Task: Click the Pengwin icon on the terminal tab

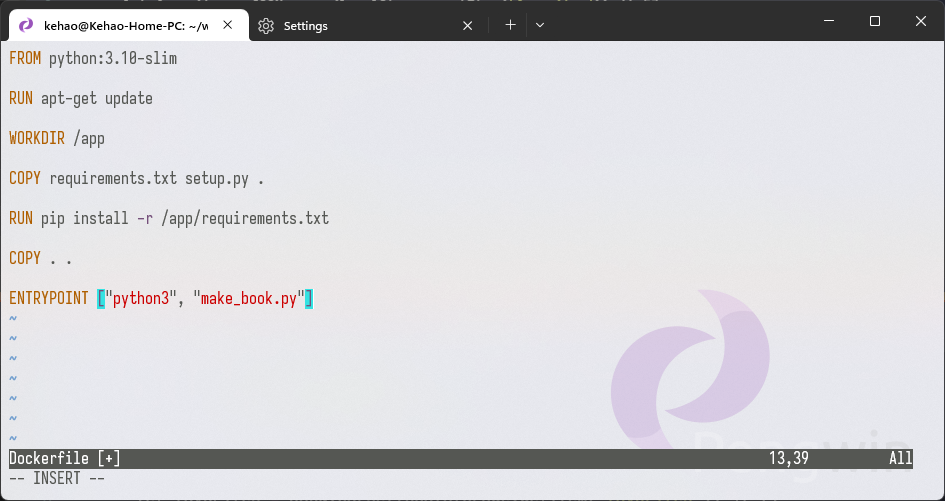Action: pos(27,25)
